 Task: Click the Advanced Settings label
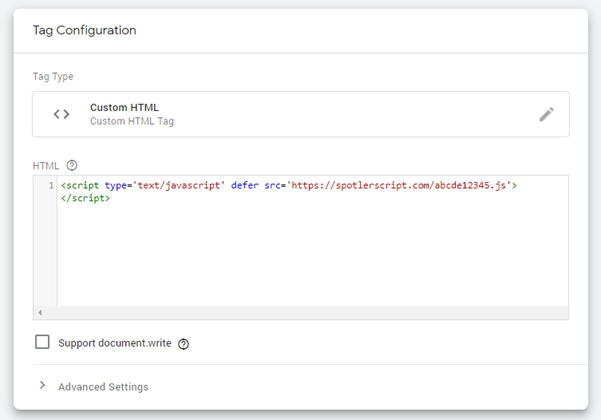tap(103, 387)
